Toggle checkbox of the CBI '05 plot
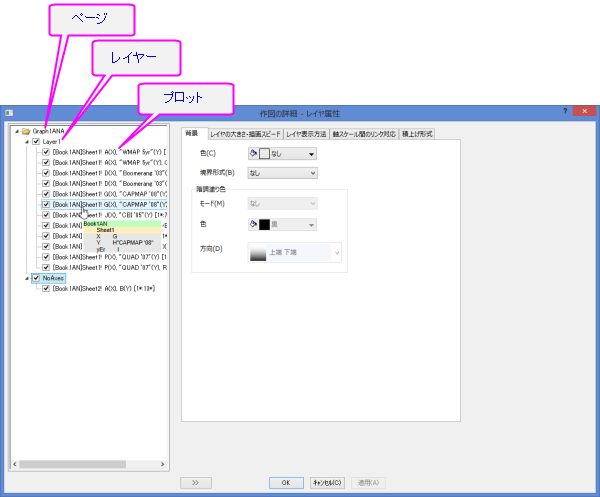The height and width of the screenshot is (497, 600). (x=46, y=215)
